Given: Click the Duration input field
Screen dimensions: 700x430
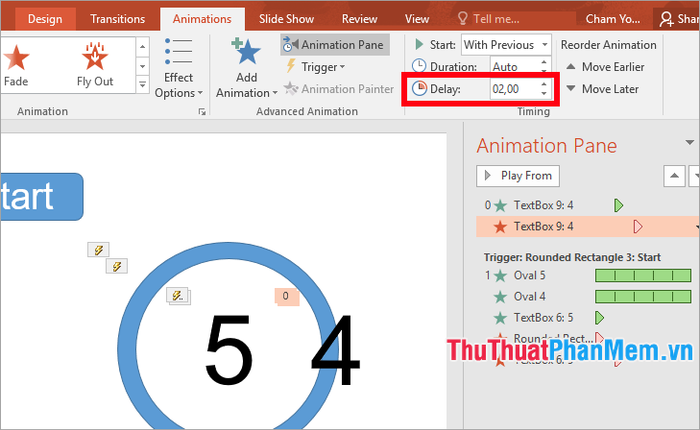Looking at the screenshot, I should pyautogui.click(x=514, y=67).
